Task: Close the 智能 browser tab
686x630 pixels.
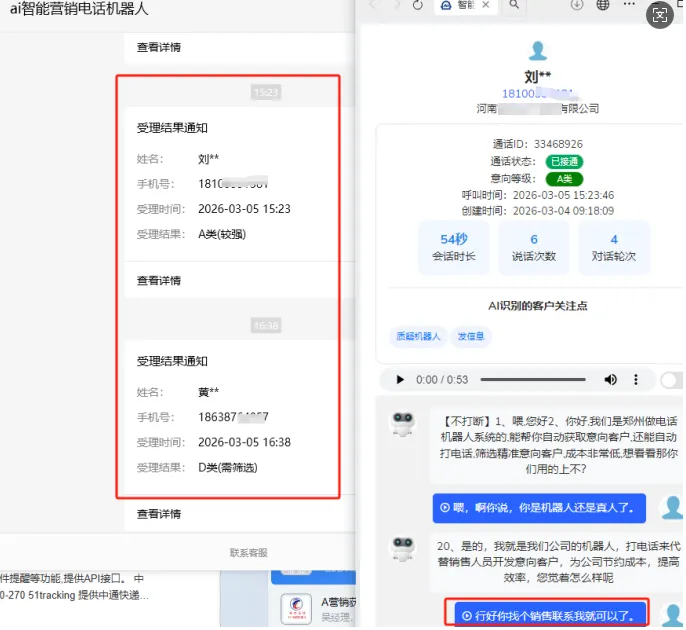Action: (486, 5)
